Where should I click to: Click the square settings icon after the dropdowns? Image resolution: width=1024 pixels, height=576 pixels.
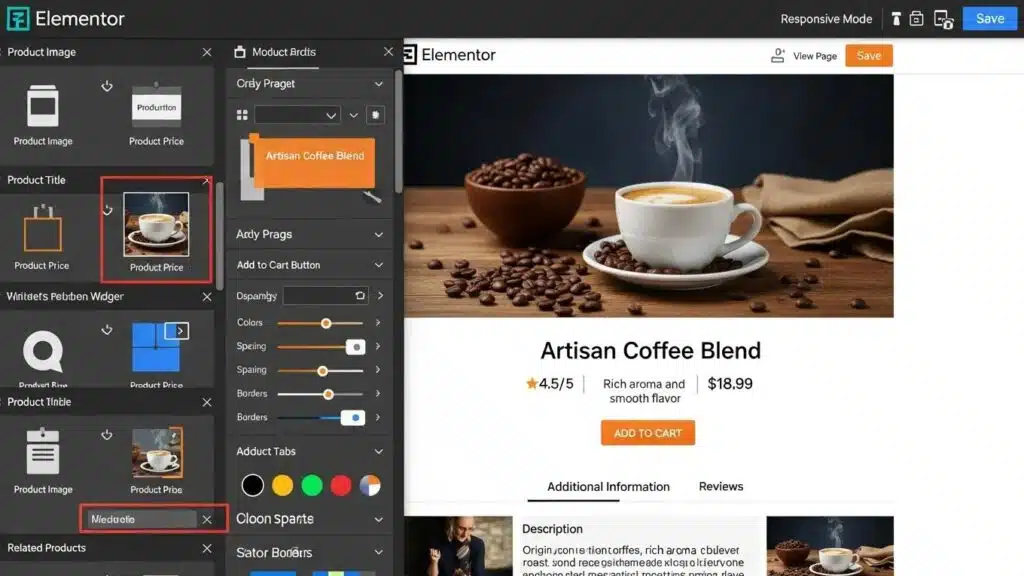[376, 115]
